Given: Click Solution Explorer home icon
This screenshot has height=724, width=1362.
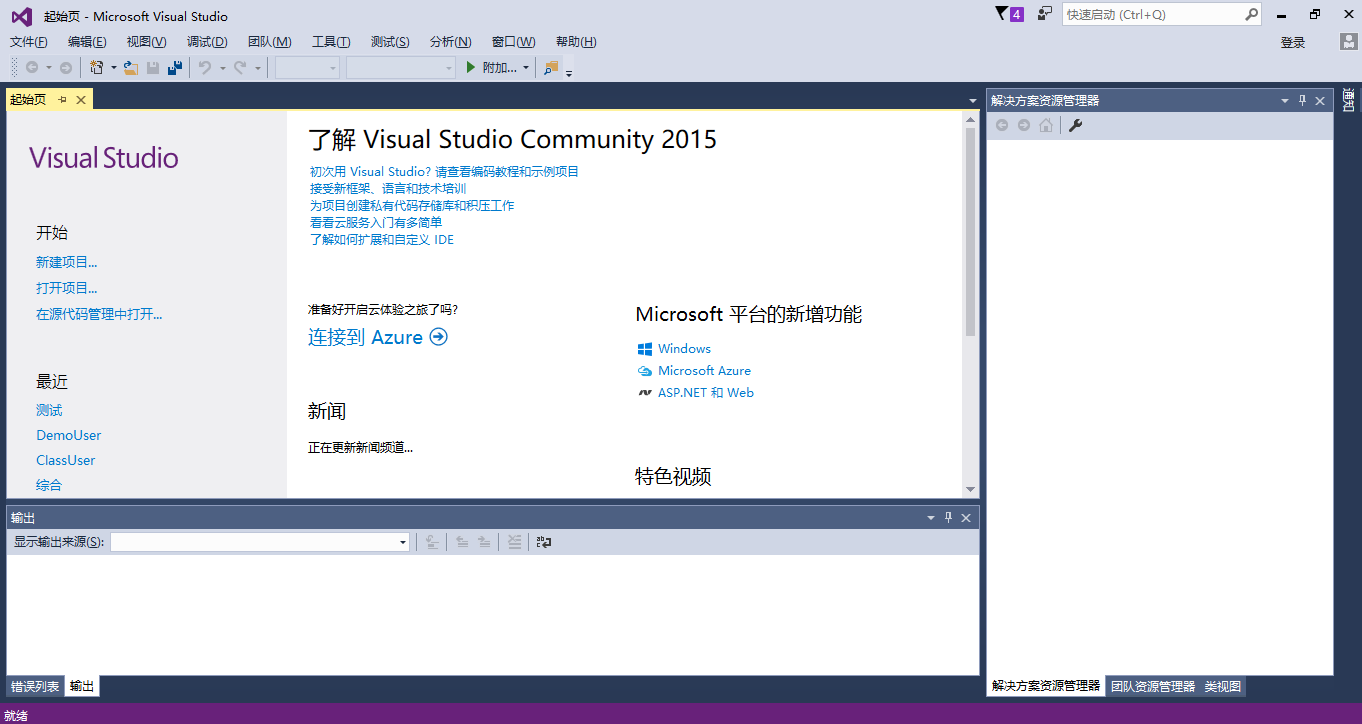Looking at the screenshot, I should [1046, 125].
